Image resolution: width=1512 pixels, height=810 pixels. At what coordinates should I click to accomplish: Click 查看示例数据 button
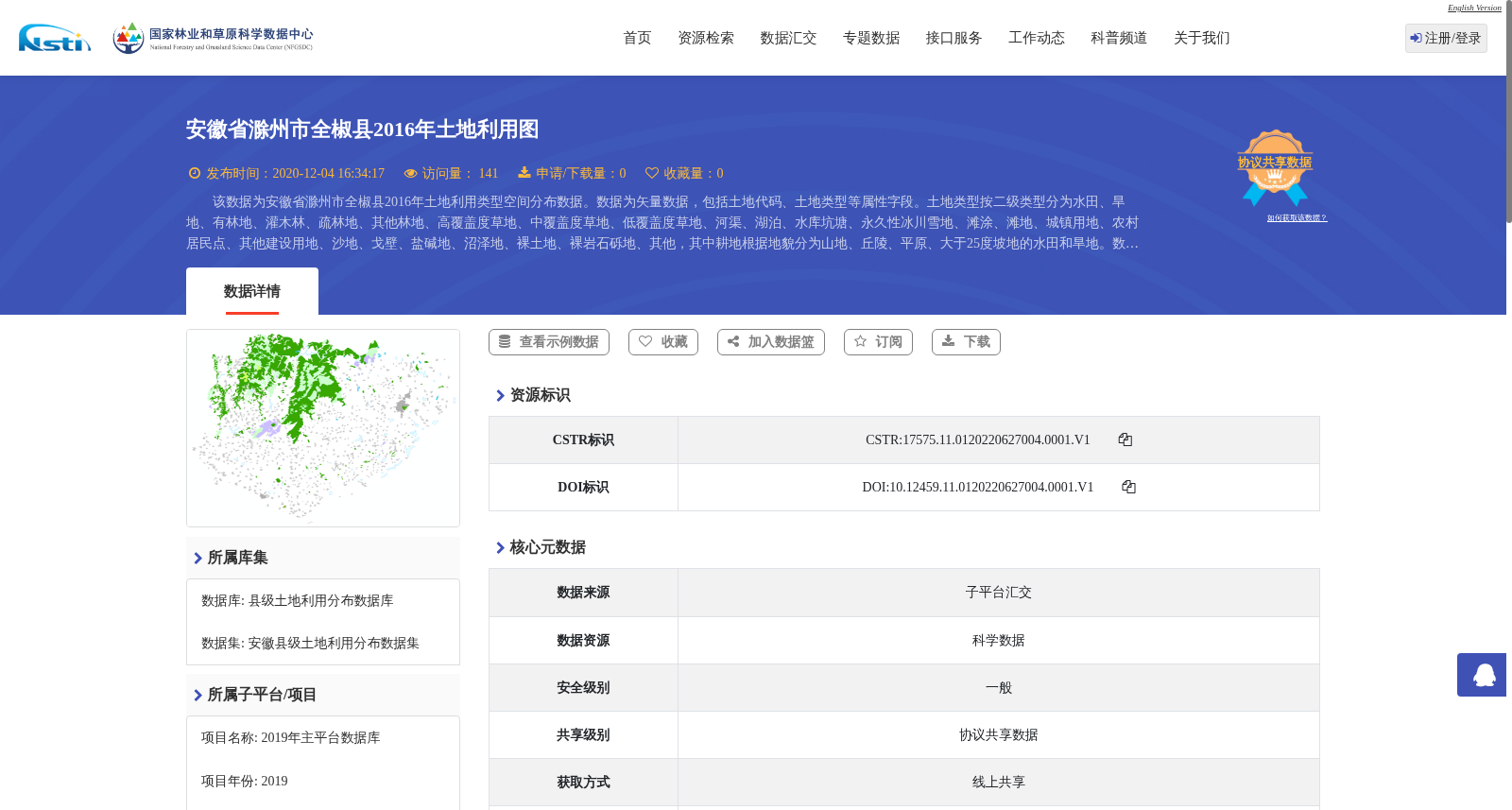tap(549, 342)
